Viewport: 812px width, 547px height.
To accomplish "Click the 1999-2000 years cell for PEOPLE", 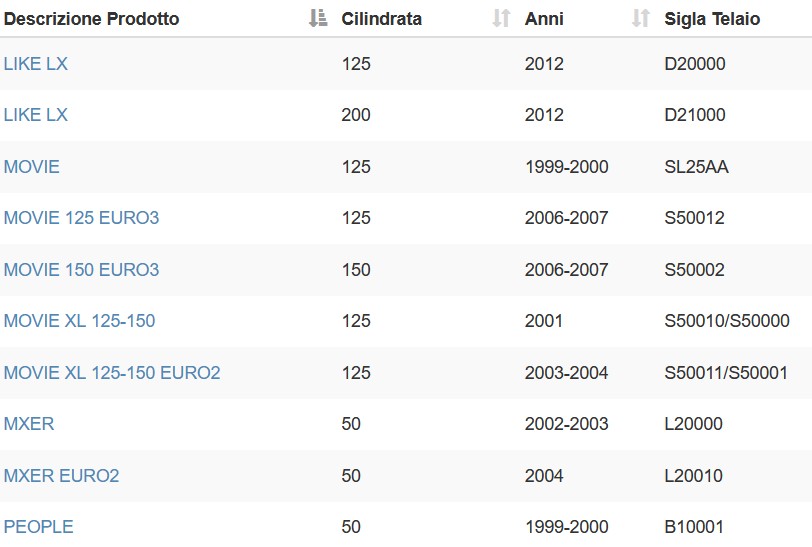I will tap(567, 527).
